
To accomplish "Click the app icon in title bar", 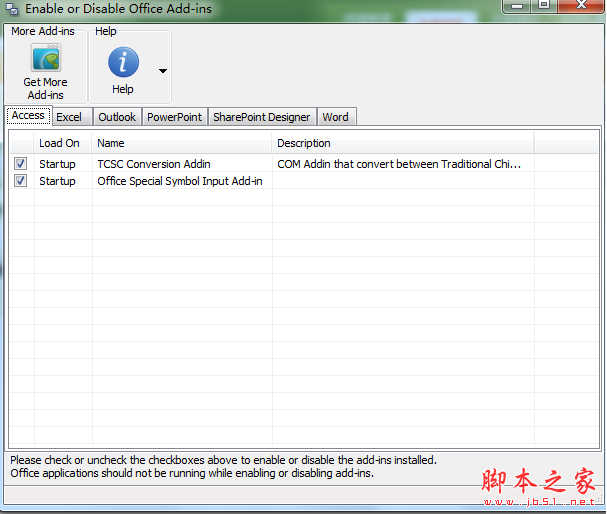I will click(11, 9).
